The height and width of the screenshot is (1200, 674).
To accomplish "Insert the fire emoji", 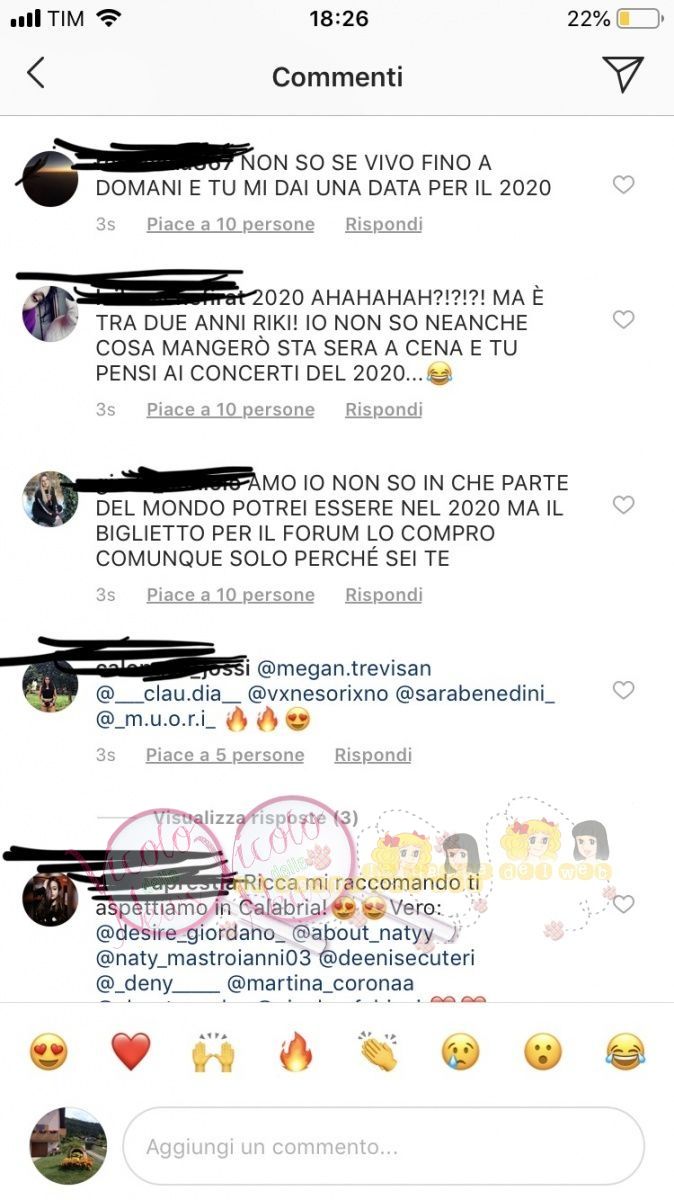I will (x=296, y=1052).
